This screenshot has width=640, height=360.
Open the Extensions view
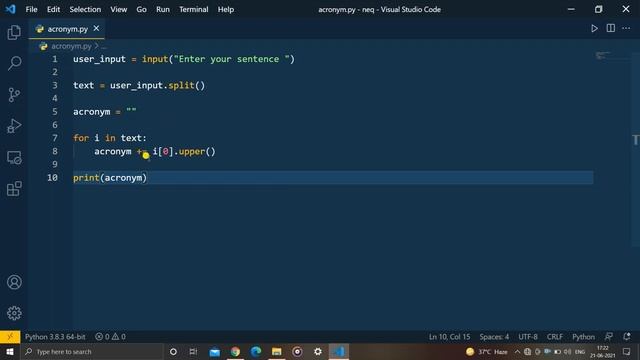14,189
